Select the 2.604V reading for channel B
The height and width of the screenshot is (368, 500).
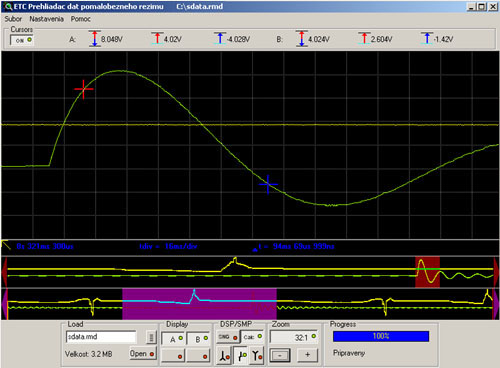382,39
